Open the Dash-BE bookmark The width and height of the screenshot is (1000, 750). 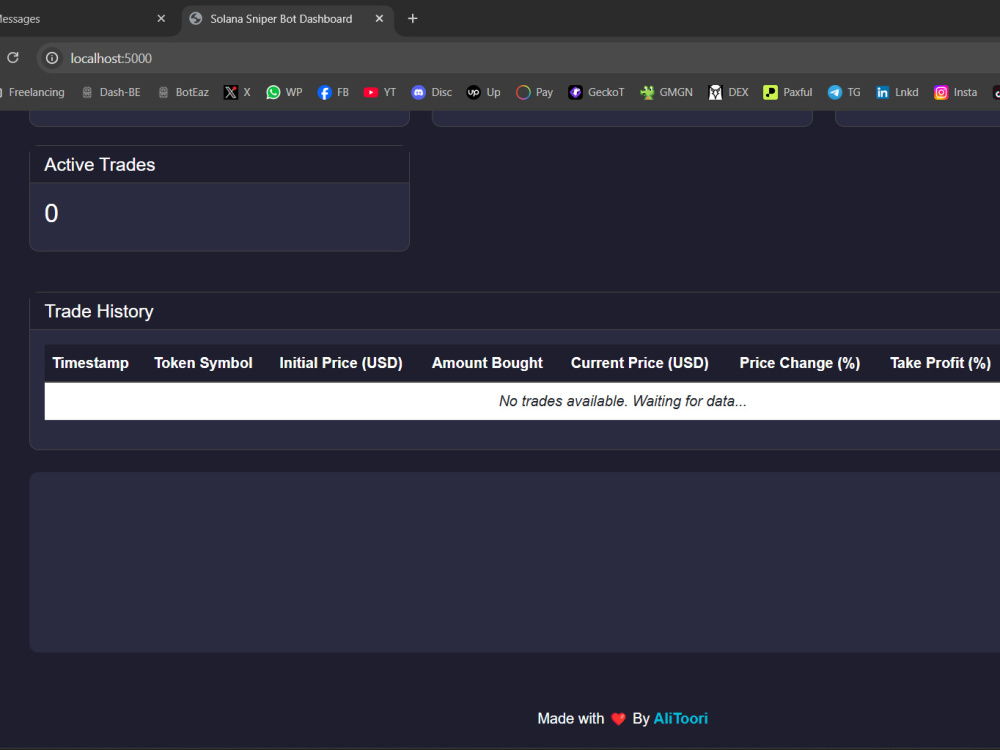111,92
